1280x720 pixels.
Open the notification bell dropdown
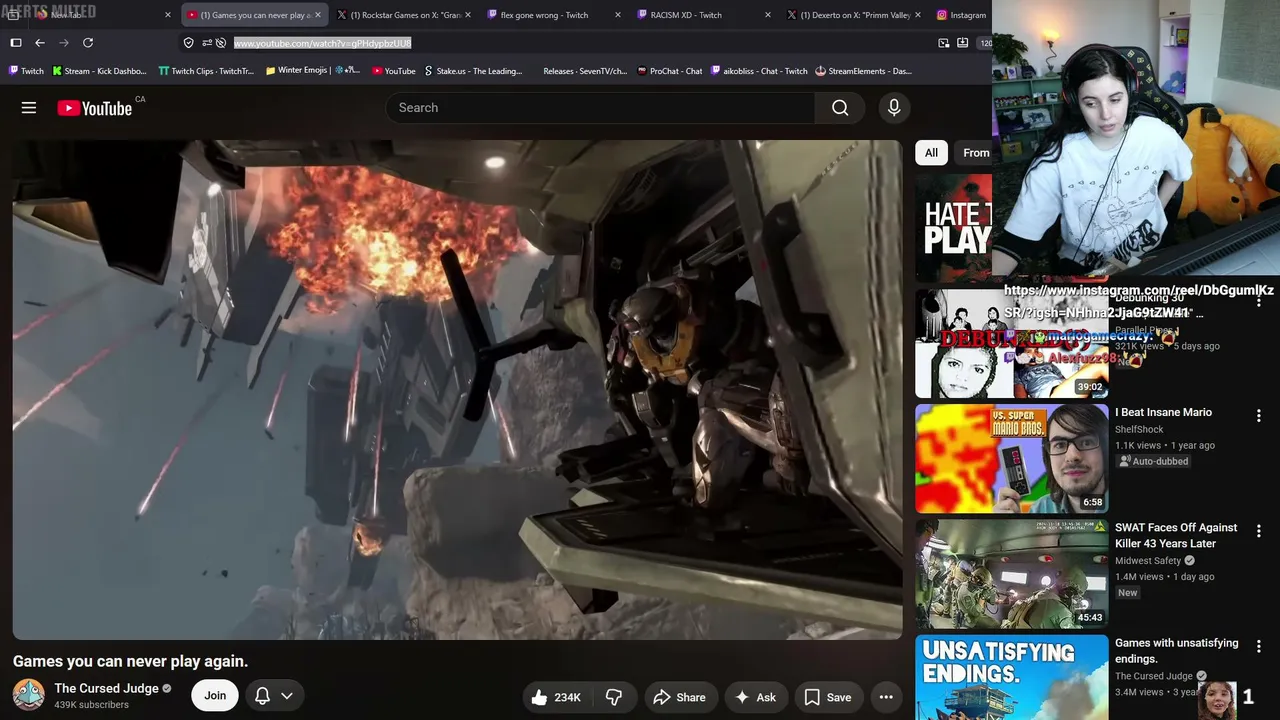point(273,695)
